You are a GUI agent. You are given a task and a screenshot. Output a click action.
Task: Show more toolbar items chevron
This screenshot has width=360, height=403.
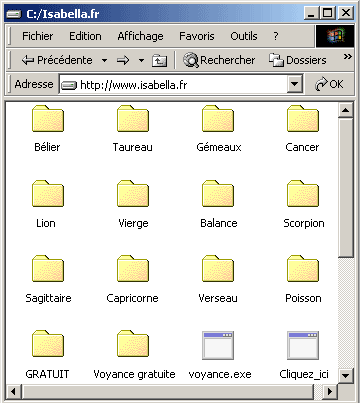pyautogui.click(x=348, y=57)
